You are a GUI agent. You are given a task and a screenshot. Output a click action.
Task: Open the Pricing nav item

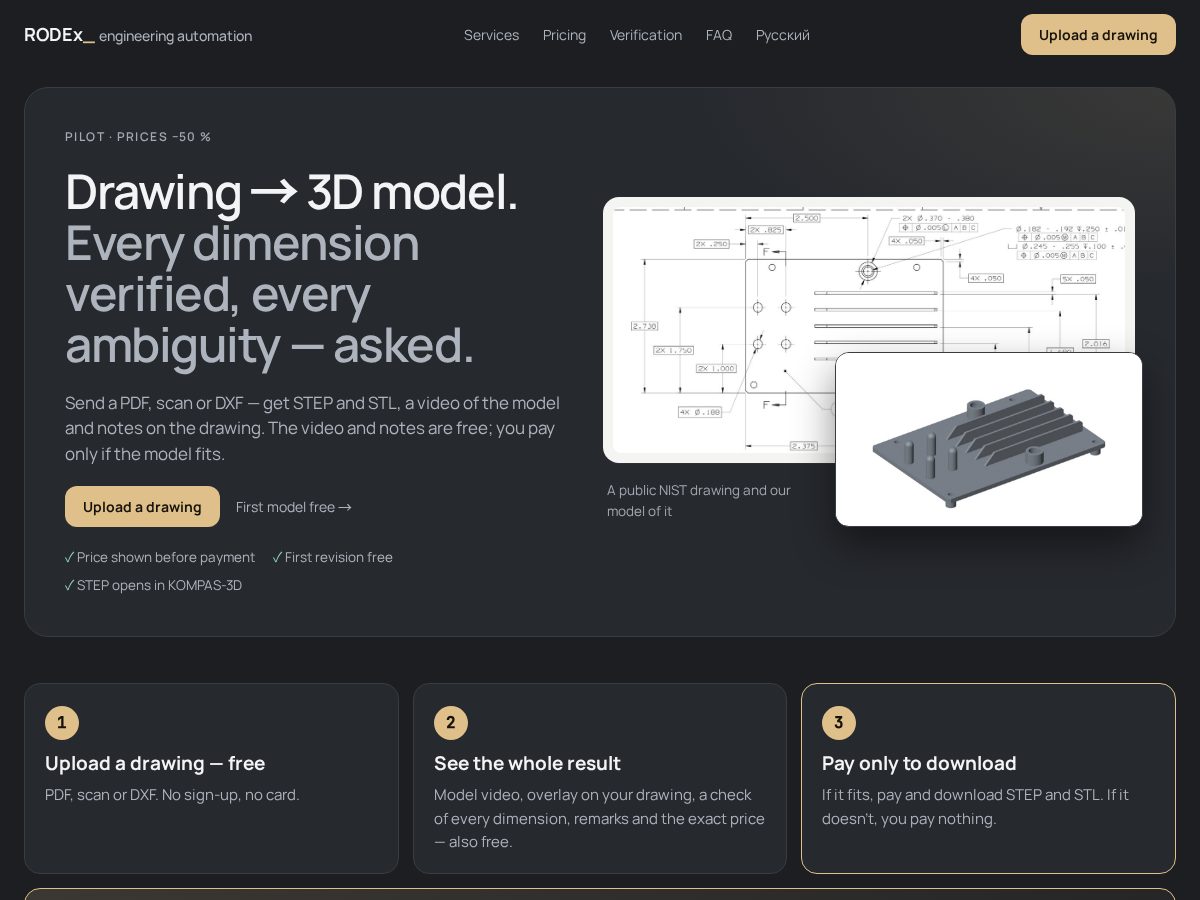point(564,35)
